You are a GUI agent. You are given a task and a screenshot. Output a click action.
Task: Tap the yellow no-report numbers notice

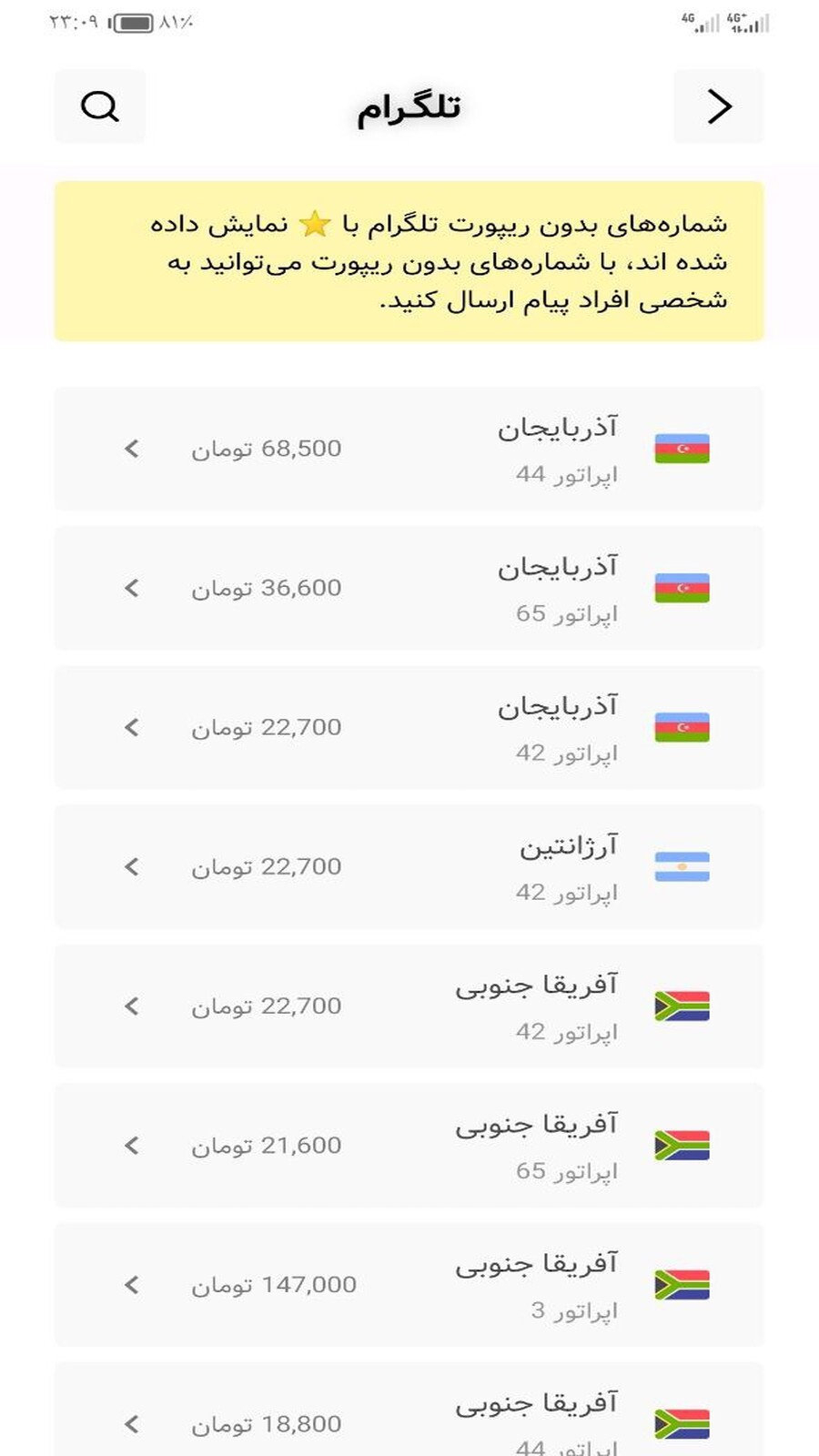tap(409, 261)
